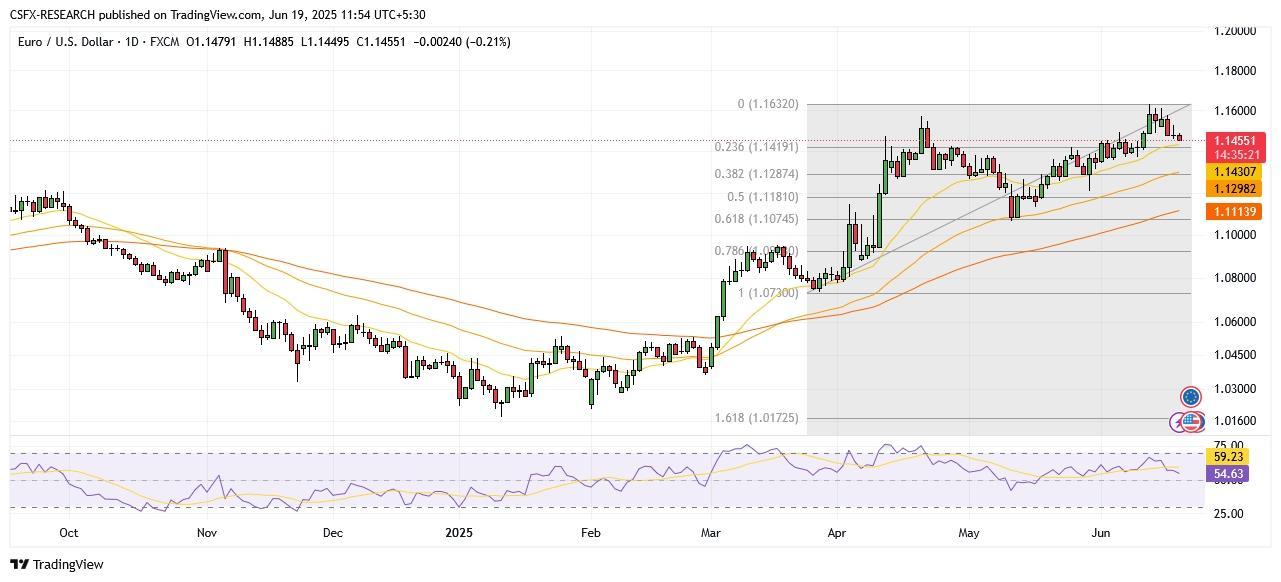The image size is (1281, 582).
Task: Open the Euro / U.S. Dollar symbol selector
Action: (64, 42)
